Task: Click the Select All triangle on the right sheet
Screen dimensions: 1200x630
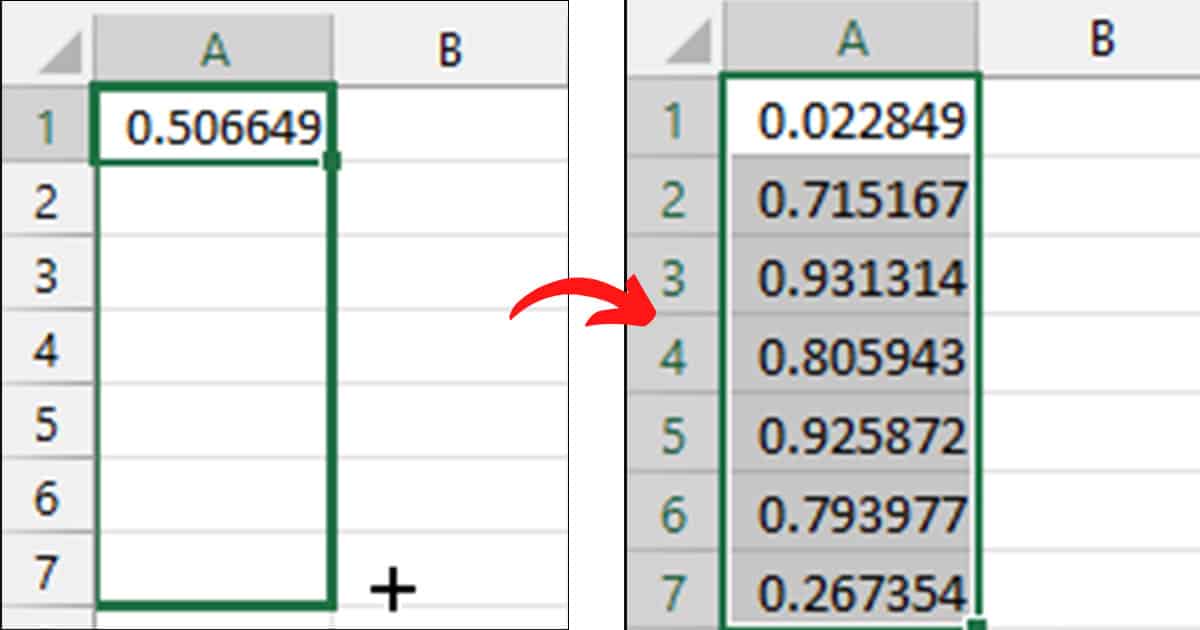Action: [690, 45]
